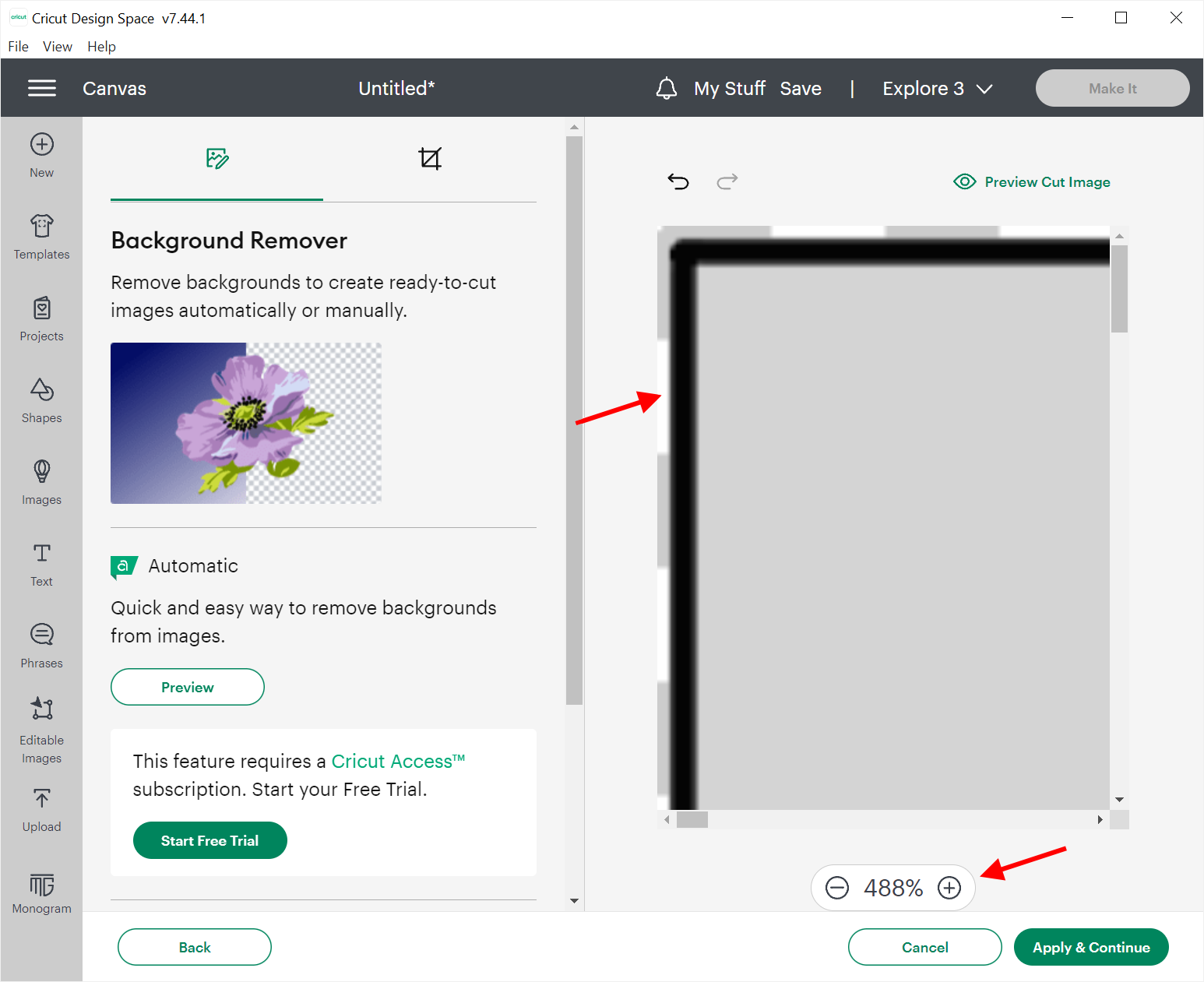Click the image horizontal scrollbar thumb
This screenshot has height=982, width=1204.
pos(692,819)
